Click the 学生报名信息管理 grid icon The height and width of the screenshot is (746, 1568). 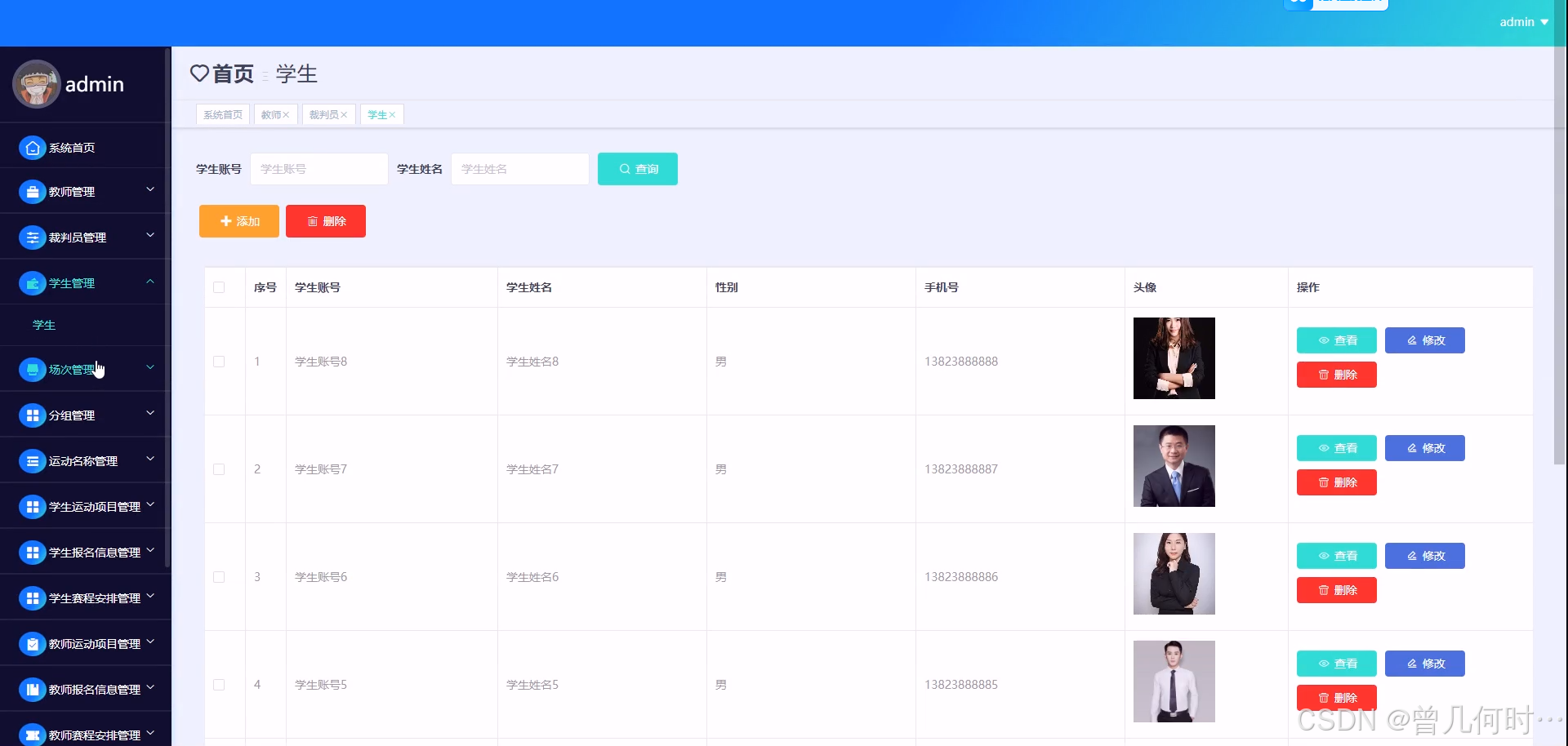[32, 553]
